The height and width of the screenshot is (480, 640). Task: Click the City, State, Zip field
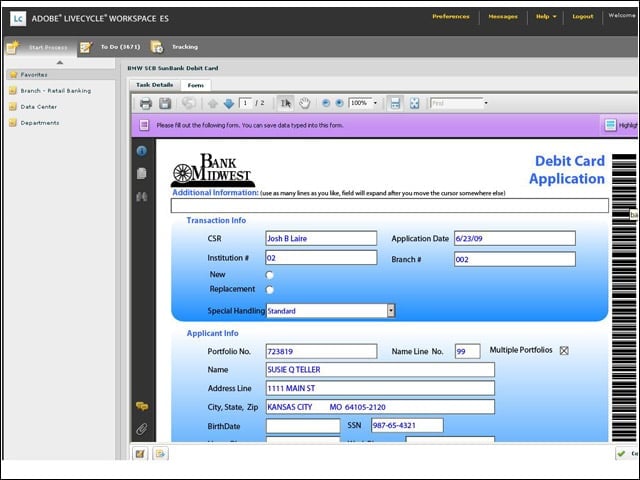pos(380,407)
